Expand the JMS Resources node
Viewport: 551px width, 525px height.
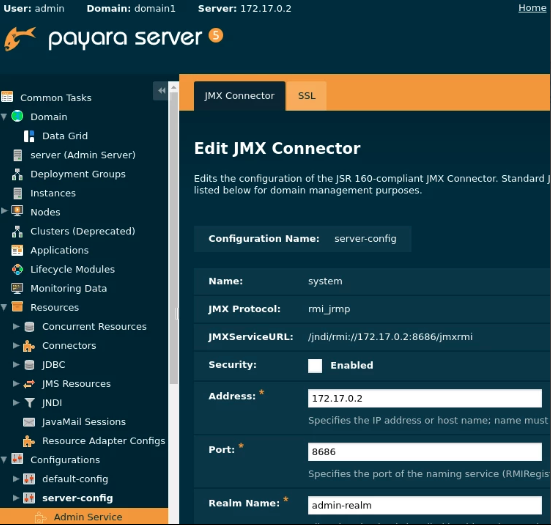pos(16,383)
